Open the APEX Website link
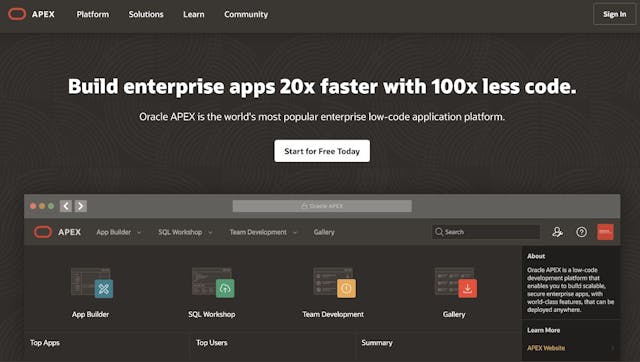The height and width of the screenshot is (362, 640). 546,348
